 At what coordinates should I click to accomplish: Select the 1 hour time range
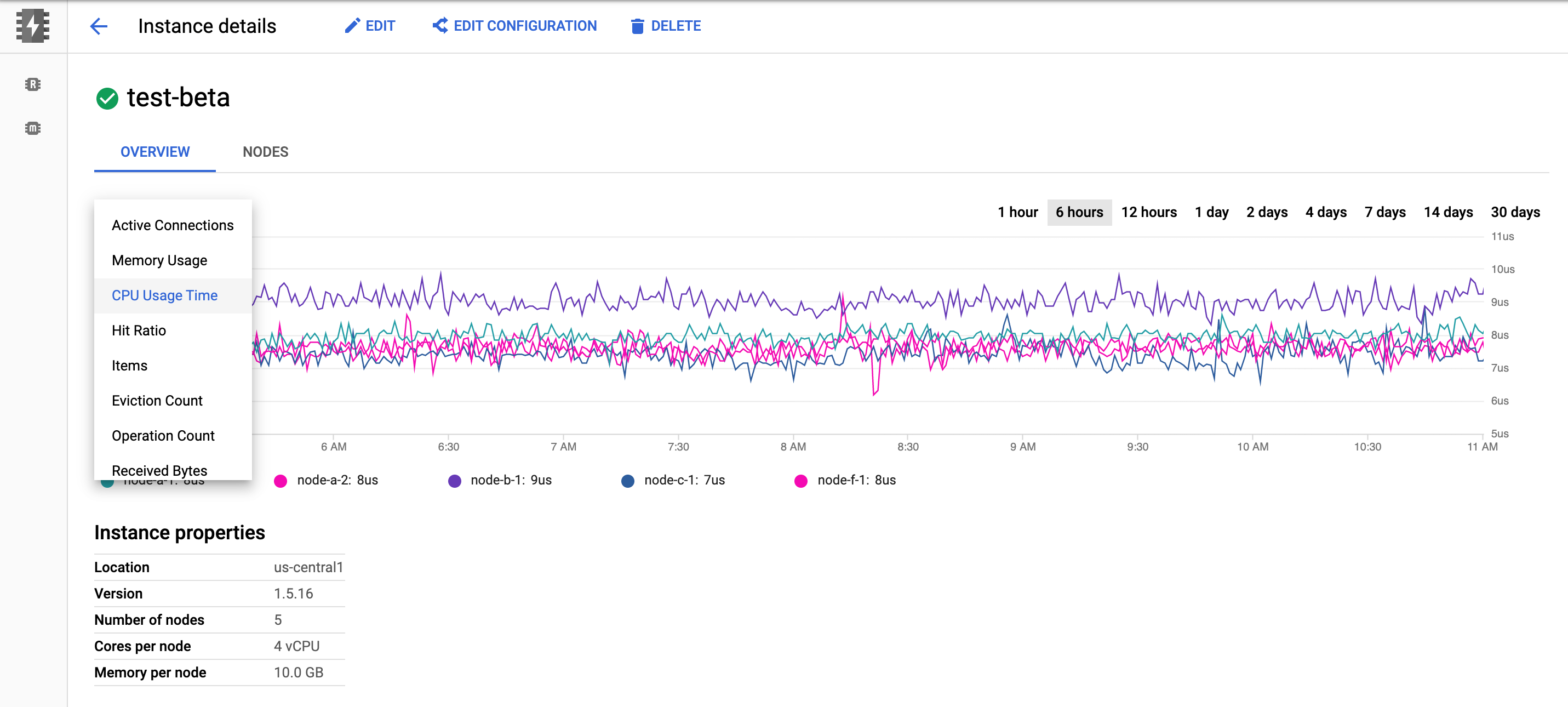(x=1017, y=213)
